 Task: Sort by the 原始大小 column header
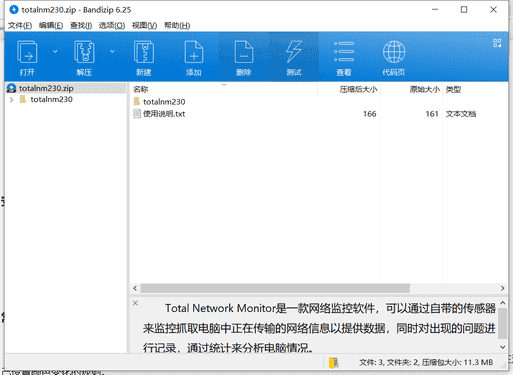coord(424,89)
